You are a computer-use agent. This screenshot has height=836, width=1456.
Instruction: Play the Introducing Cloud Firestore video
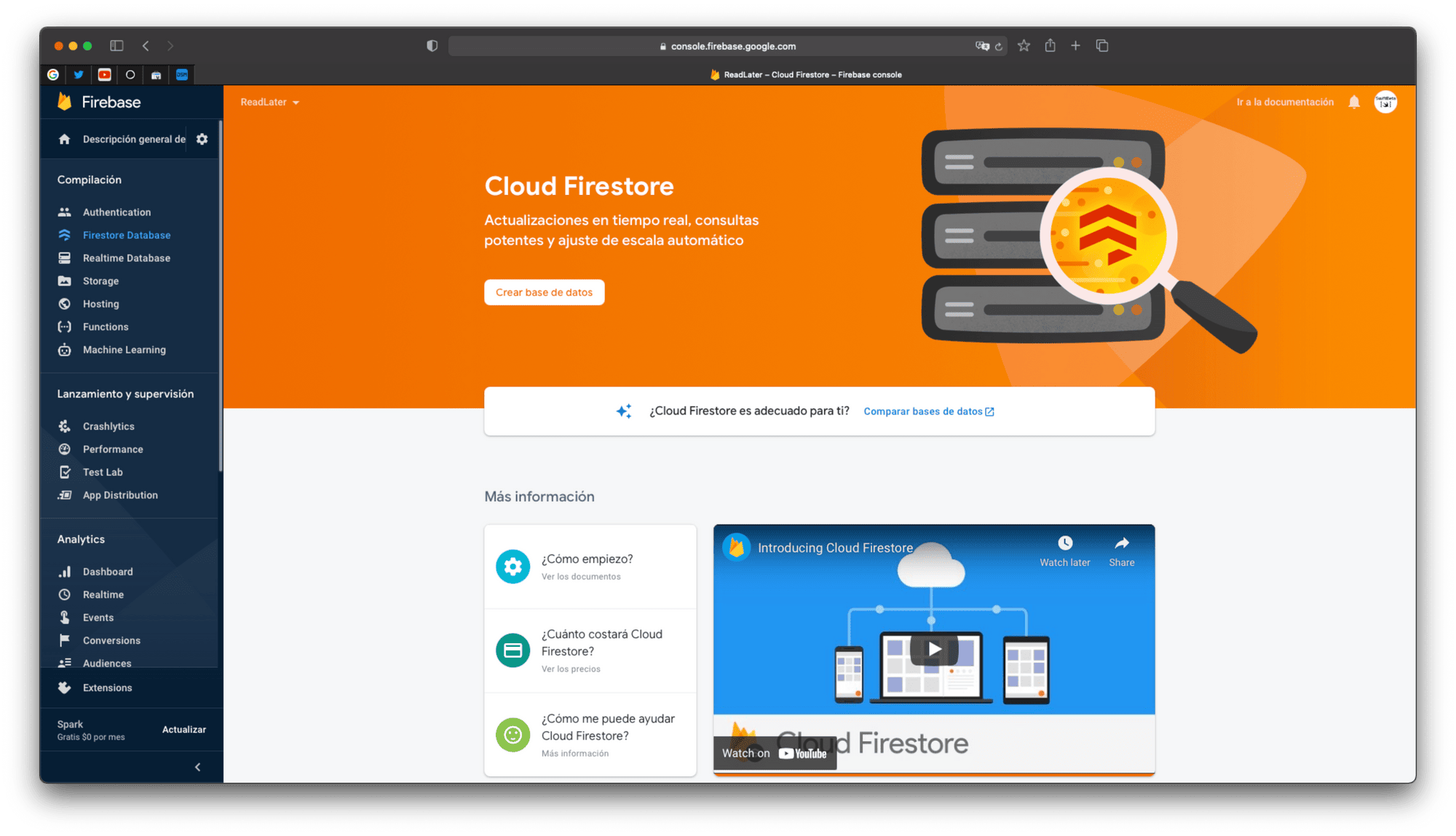coord(934,649)
